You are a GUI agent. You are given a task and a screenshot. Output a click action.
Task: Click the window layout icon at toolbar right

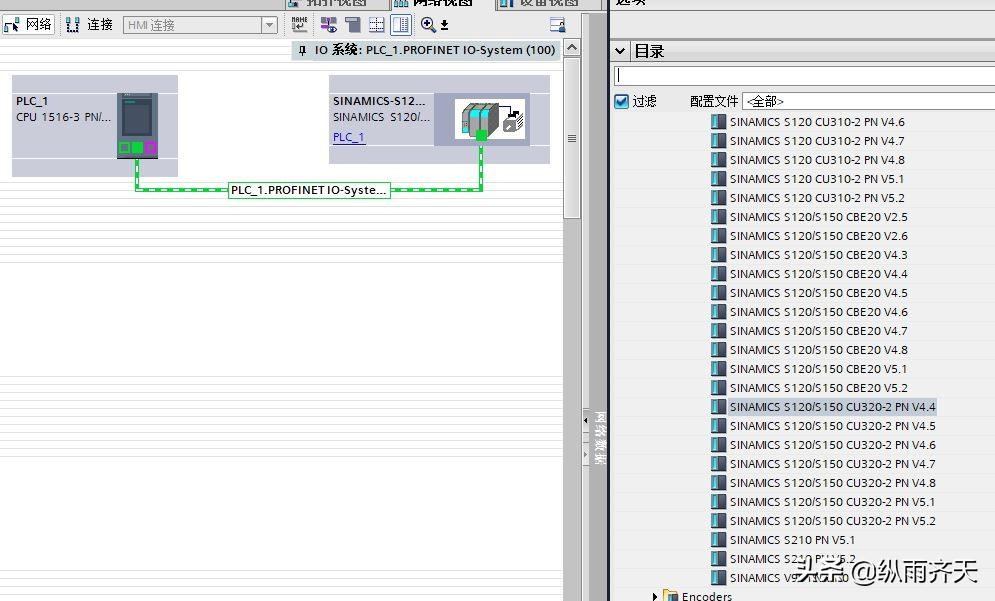(557, 25)
